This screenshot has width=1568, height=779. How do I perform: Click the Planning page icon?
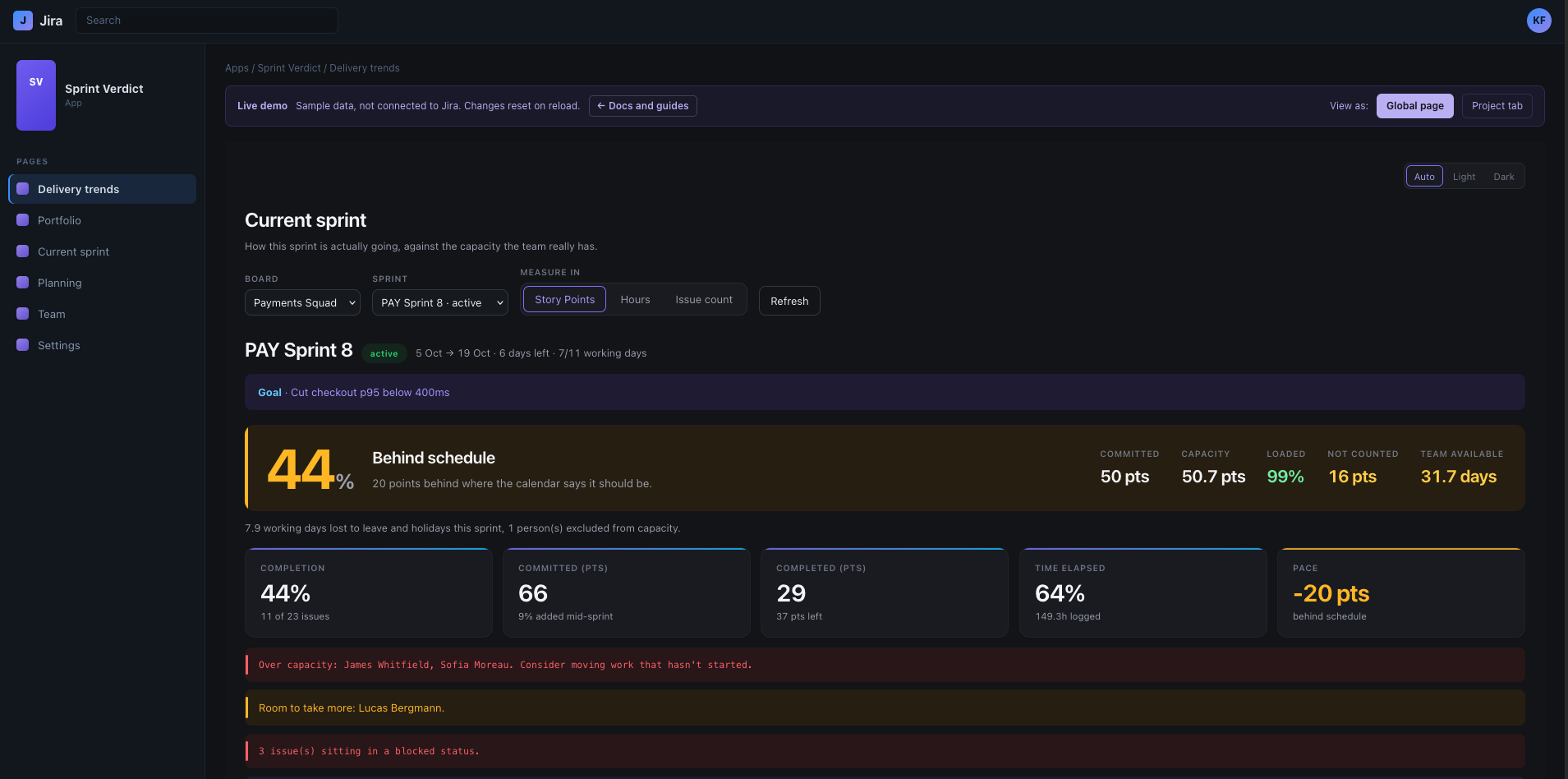[x=23, y=283]
